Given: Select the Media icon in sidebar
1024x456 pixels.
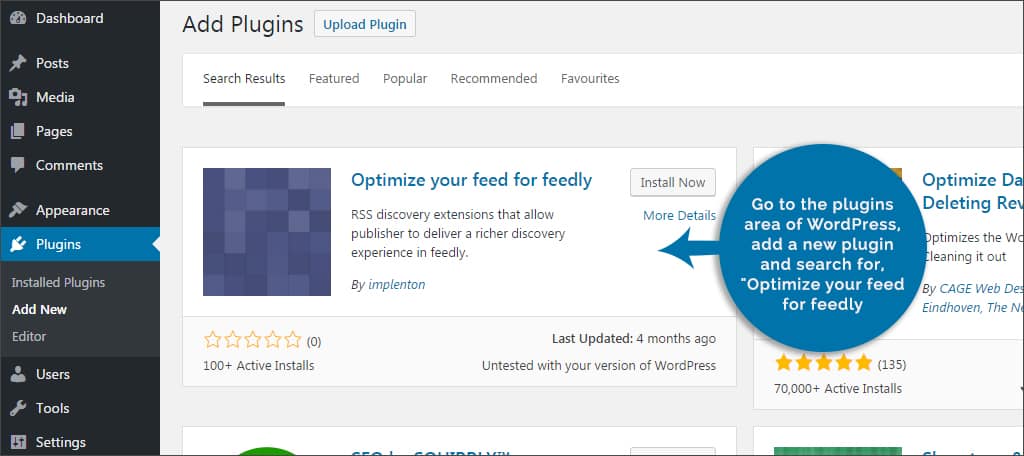Looking at the screenshot, I should (x=18, y=97).
